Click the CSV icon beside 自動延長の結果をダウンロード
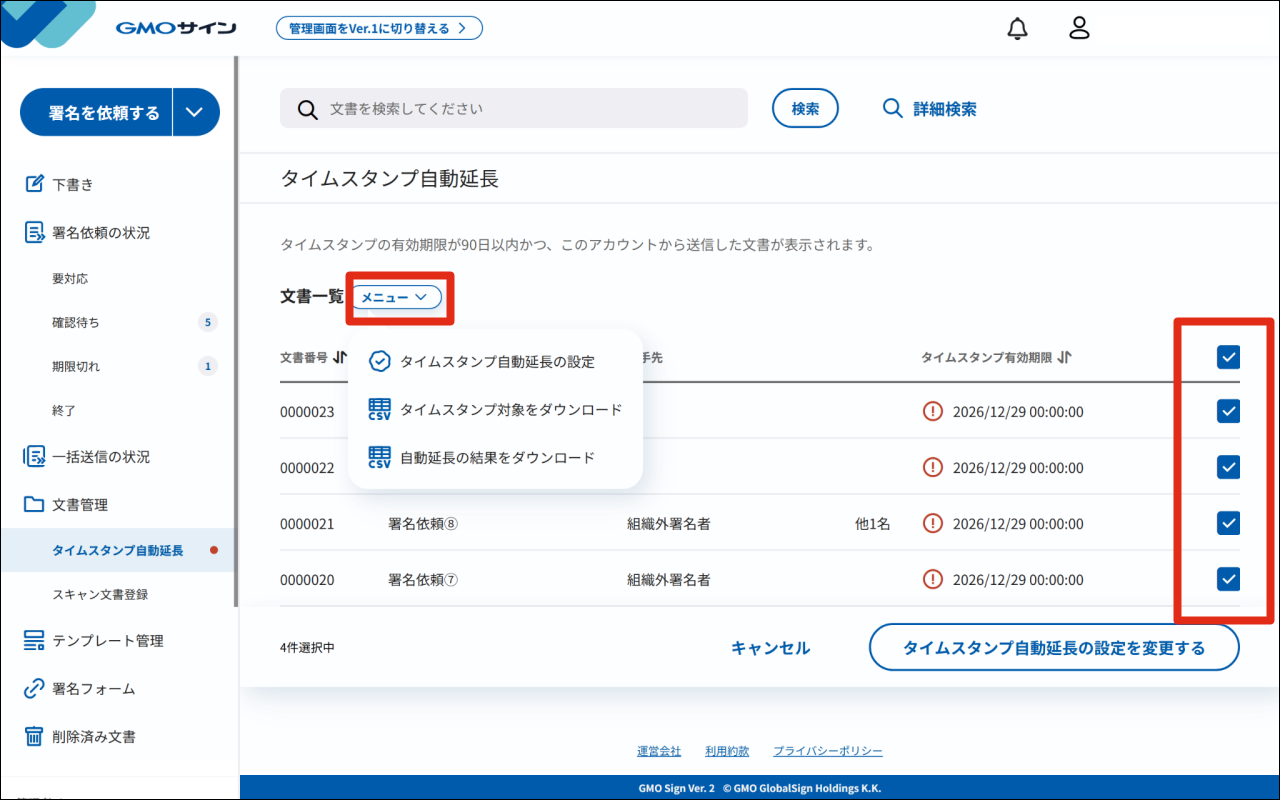Viewport: 1280px width, 800px height. click(x=380, y=457)
